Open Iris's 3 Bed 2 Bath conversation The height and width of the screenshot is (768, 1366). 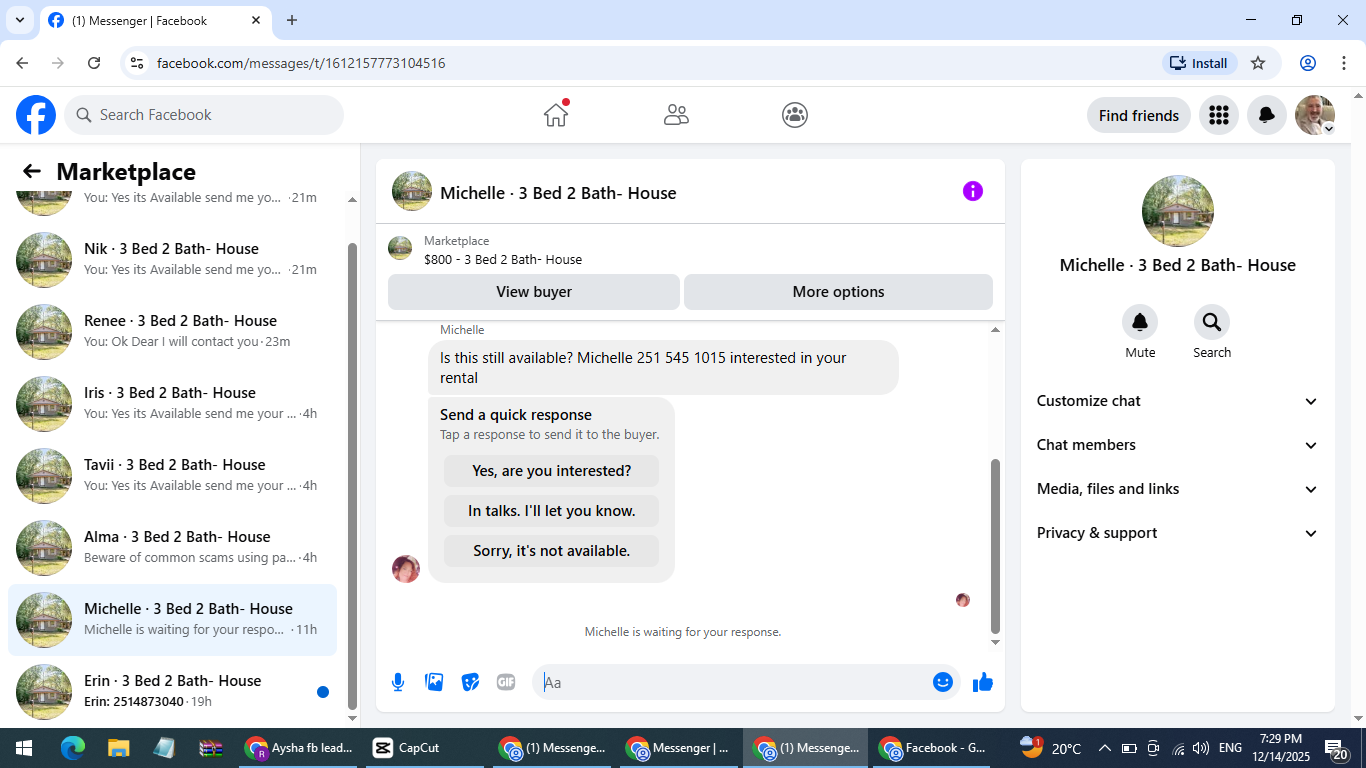click(172, 404)
